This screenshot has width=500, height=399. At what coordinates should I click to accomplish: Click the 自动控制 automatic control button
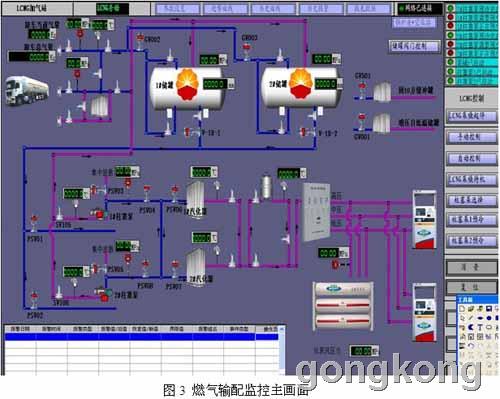coord(471,159)
